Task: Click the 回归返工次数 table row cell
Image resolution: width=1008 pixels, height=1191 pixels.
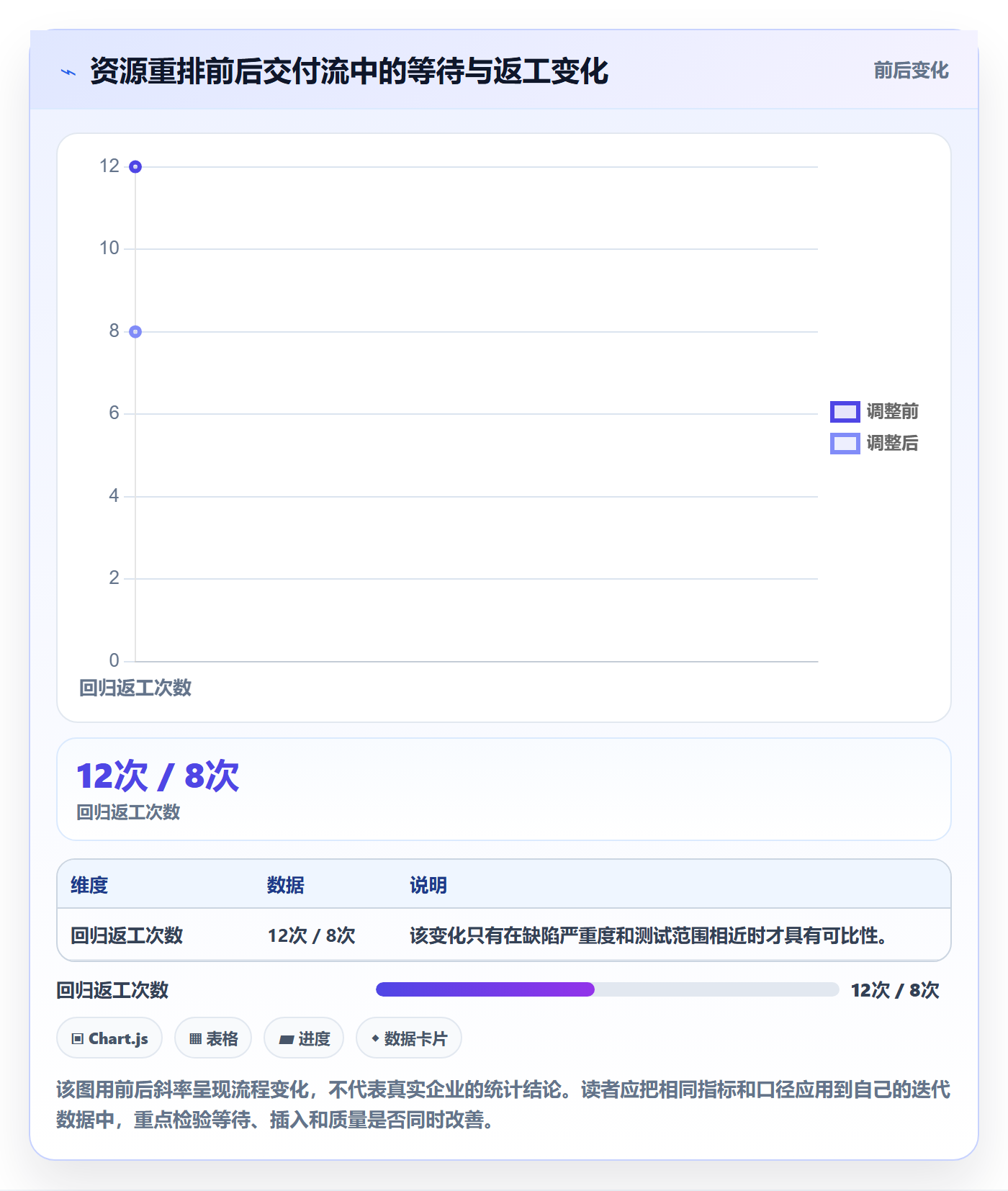Action: coord(127,935)
